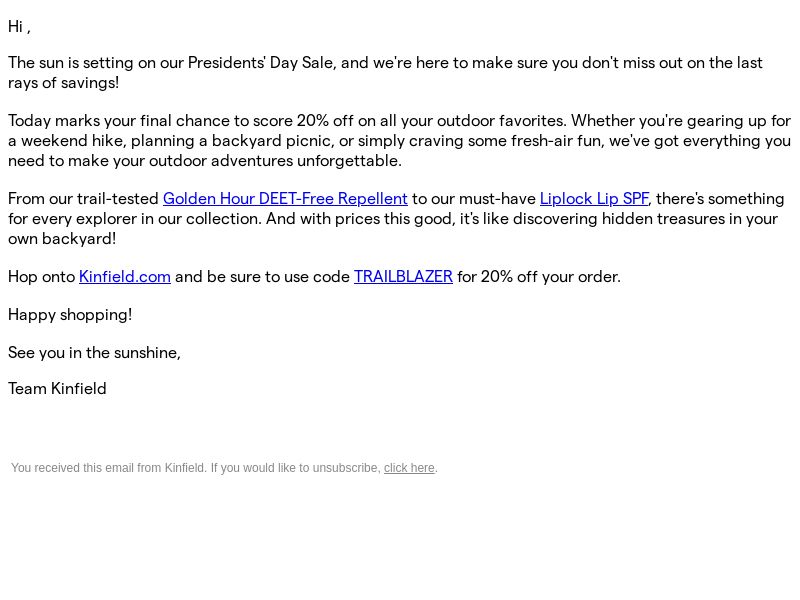The height and width of the screenshot is (600, 800).
Task: Click the "Team Kinfield" signature
Action: pyautogui.click(x=57, y=389)
